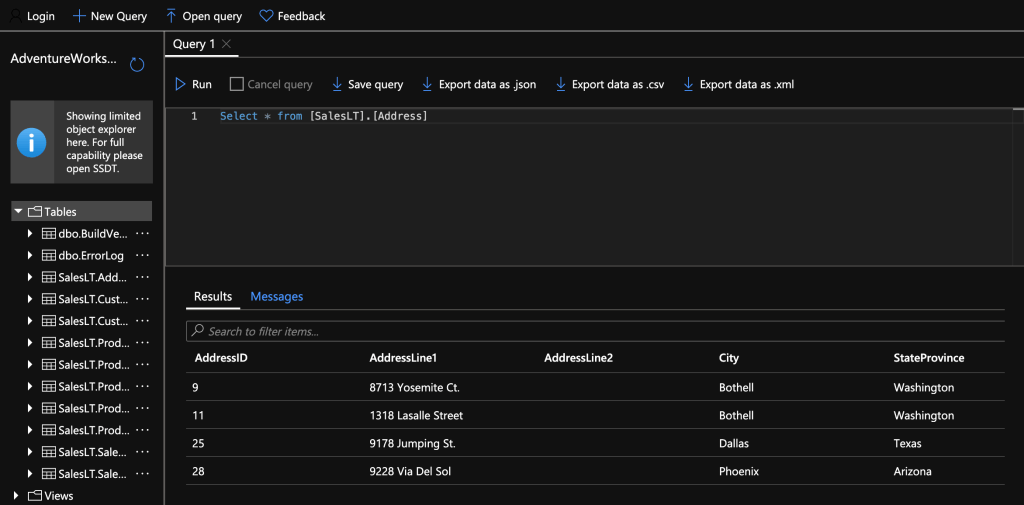Image resolution: width=1024 pixels, height=505 pixels.
Task: Open a New Query
Action: [x=110, y=16]
